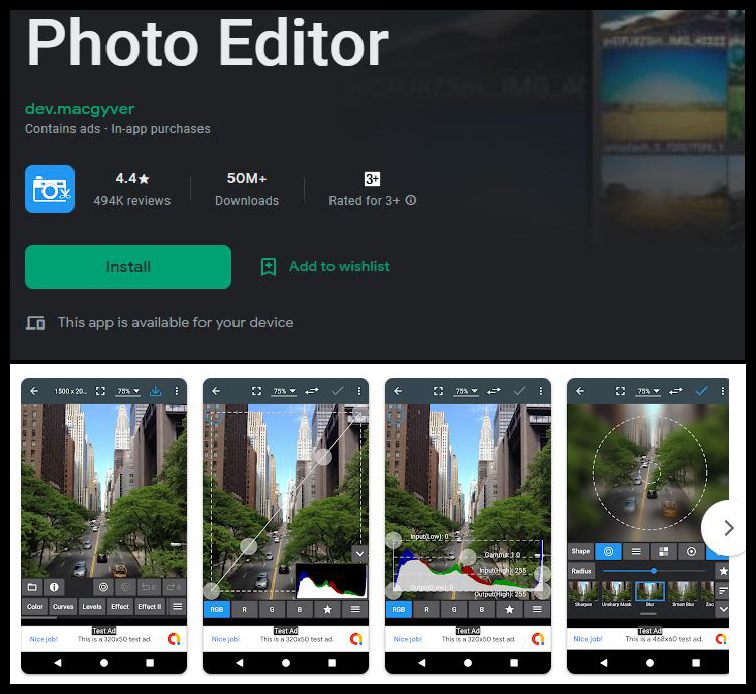
Task: Click the 50M+ downloads count
Action: pos(247,178)
